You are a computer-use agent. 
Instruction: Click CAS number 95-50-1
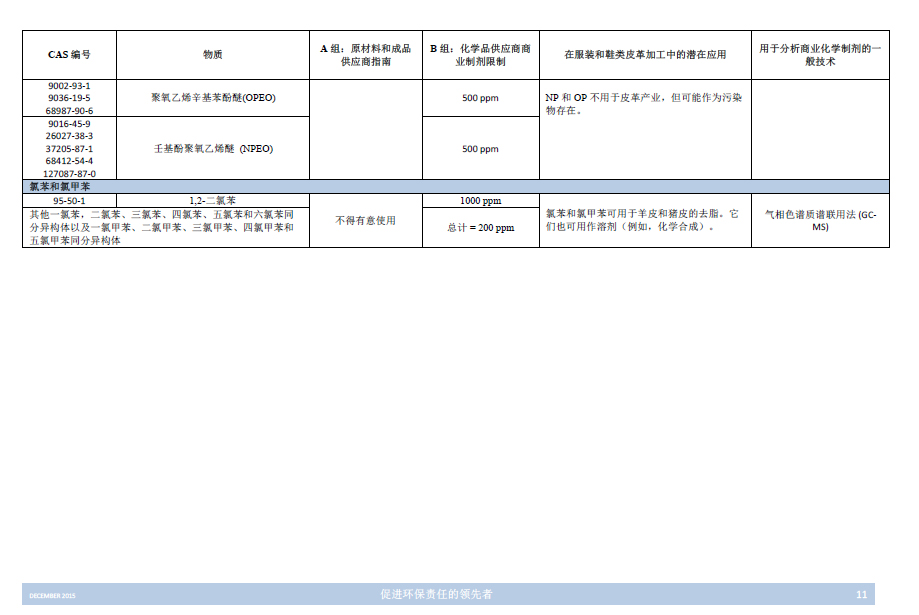(x=69, y=200)
